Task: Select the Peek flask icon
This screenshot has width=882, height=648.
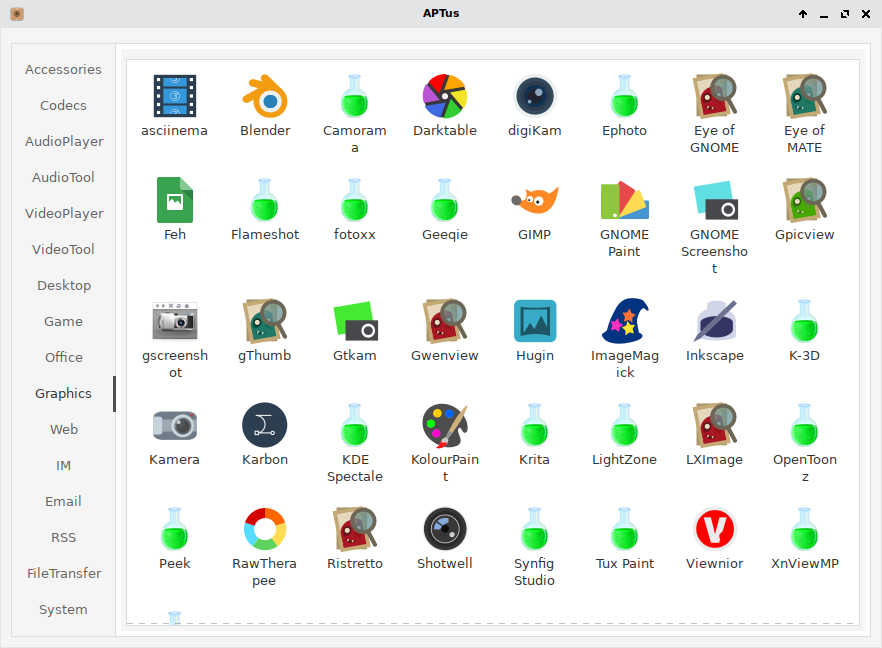Action: 174,529
